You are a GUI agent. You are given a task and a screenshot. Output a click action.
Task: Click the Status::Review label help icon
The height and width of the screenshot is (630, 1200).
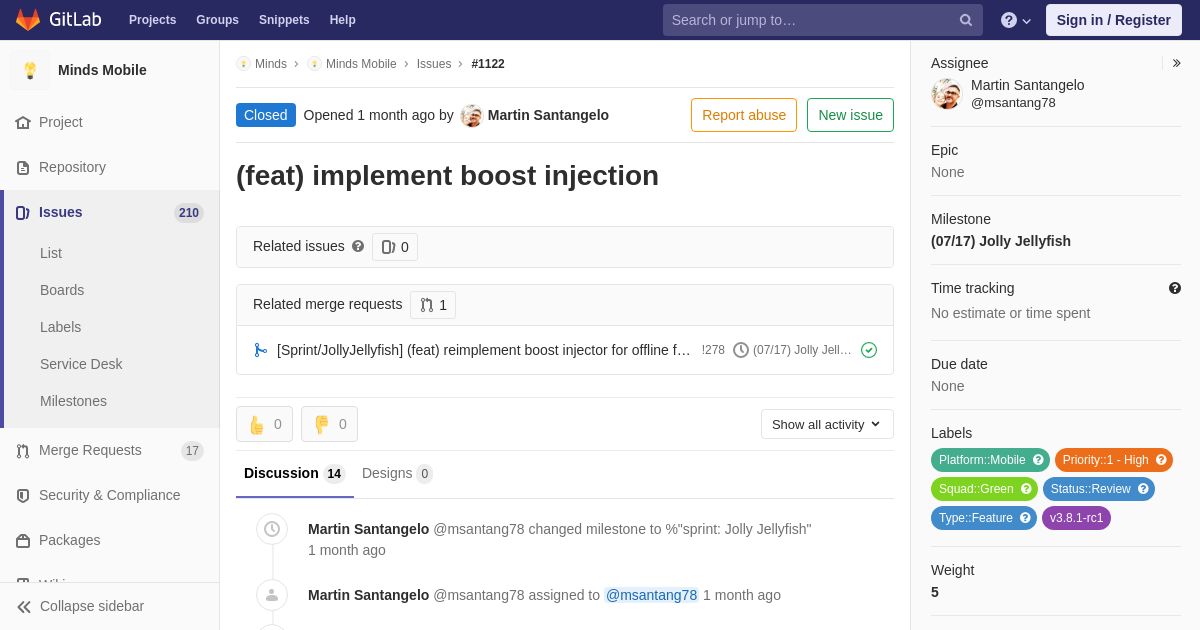(1143, 489)
